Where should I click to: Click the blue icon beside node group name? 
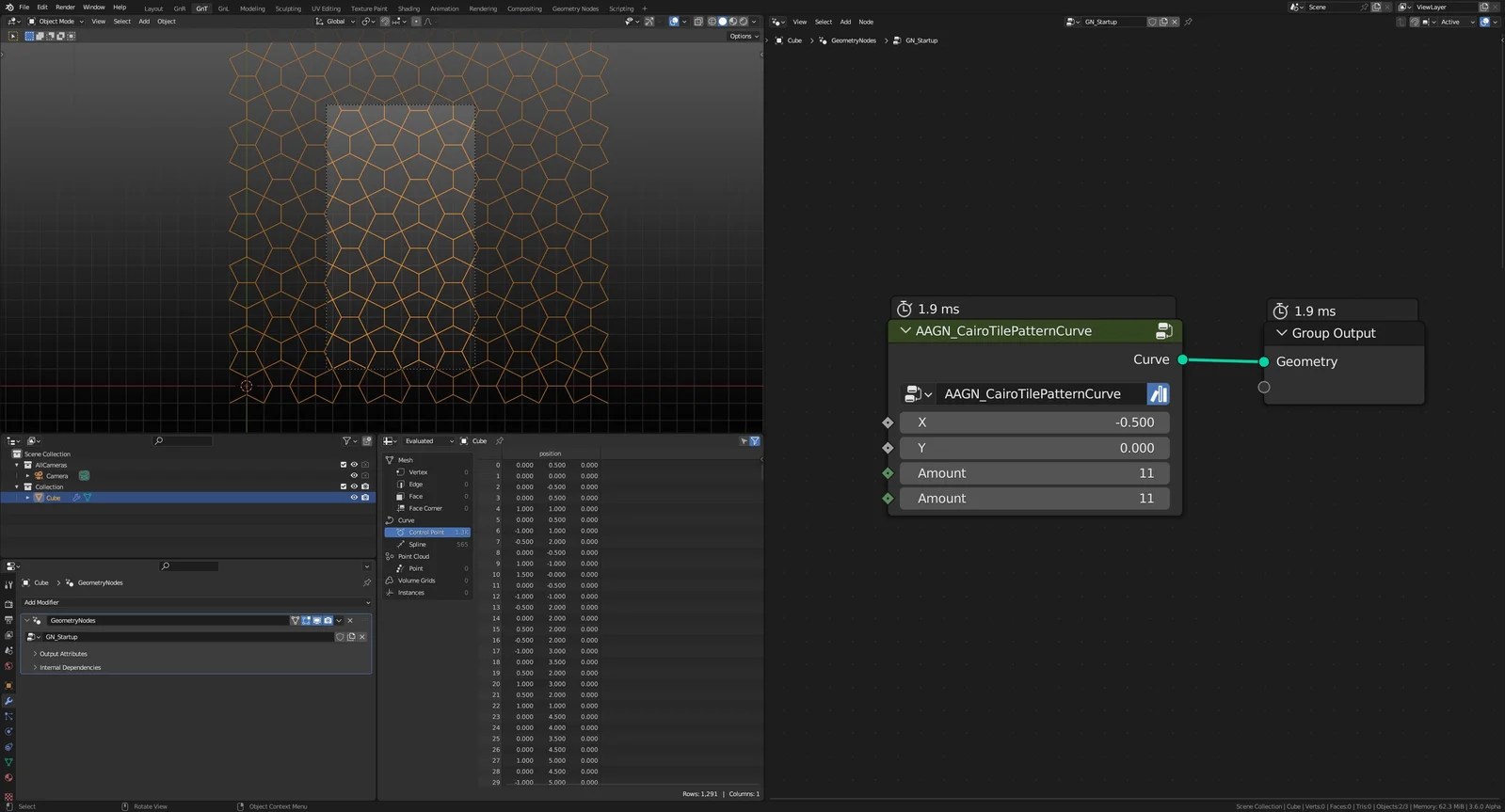click(x=1158, y=394)
